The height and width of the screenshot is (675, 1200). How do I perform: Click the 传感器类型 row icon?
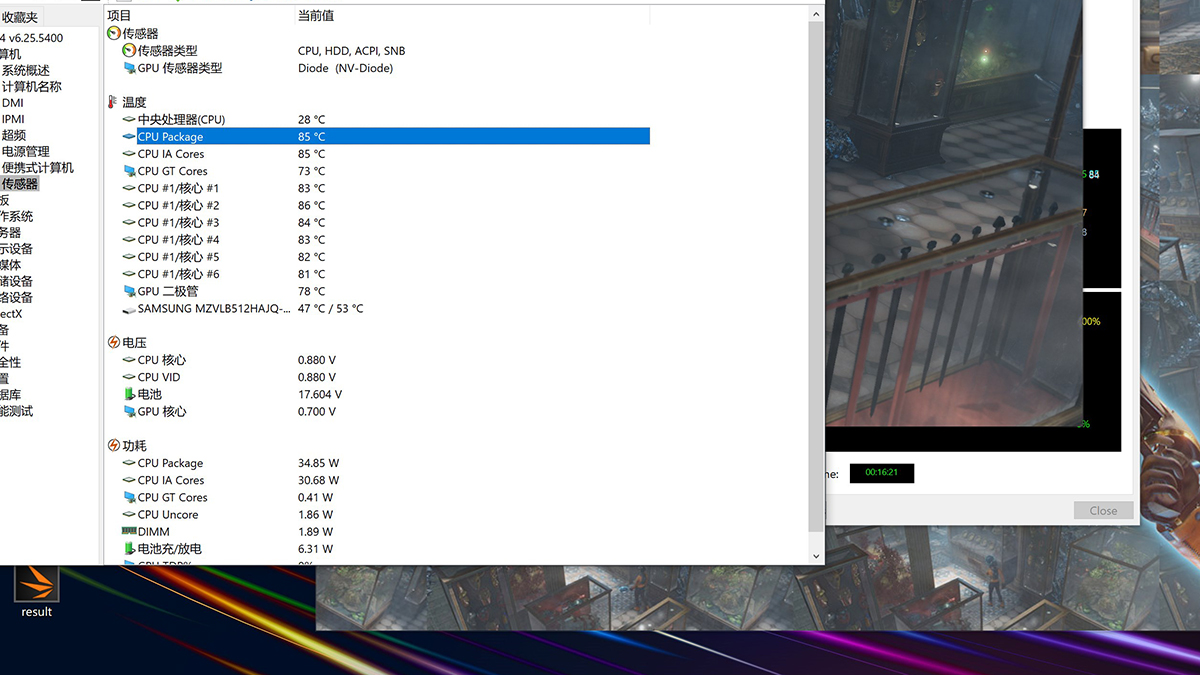pos(129,50)
